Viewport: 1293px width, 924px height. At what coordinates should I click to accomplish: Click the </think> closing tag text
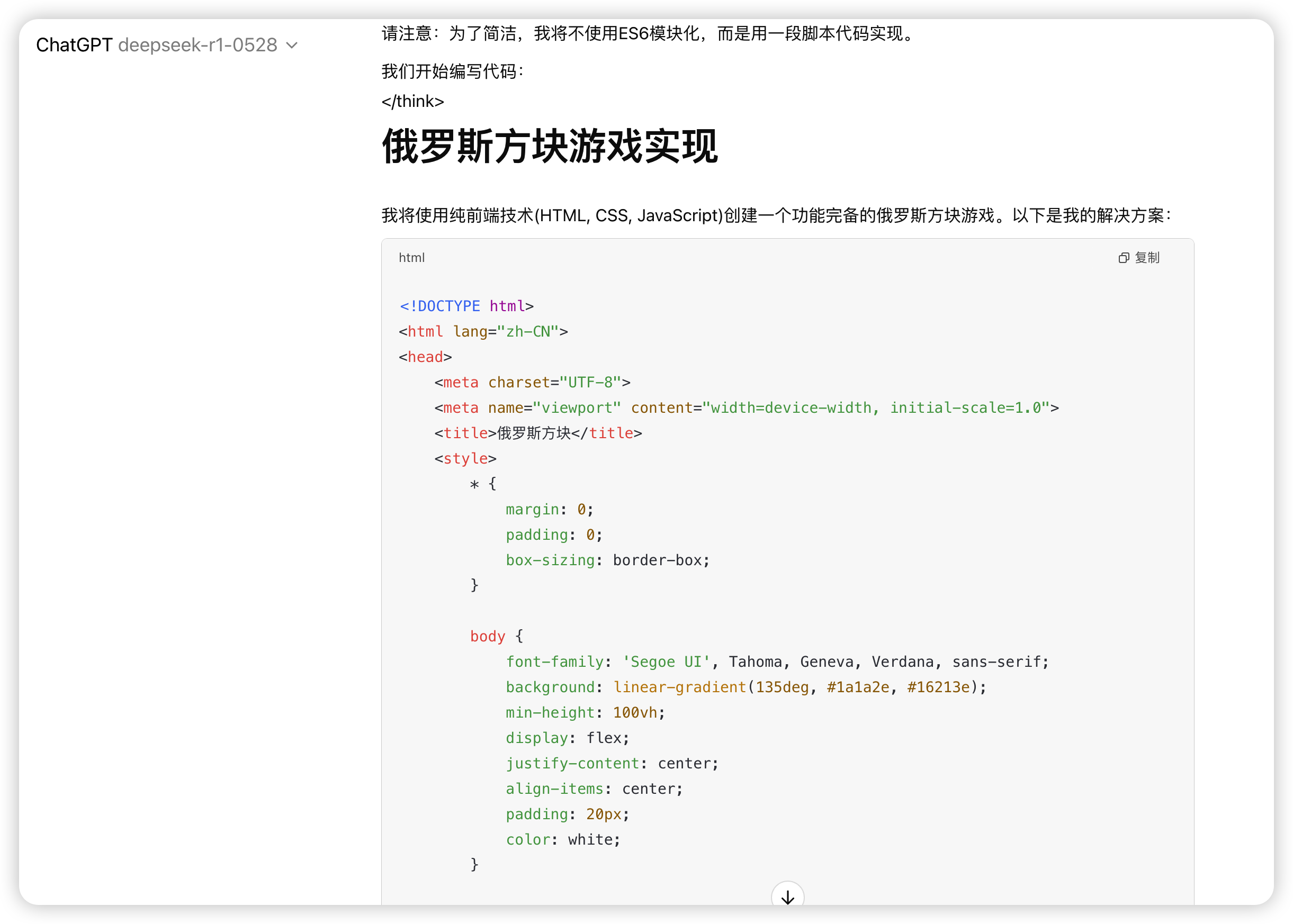point(412,101)
